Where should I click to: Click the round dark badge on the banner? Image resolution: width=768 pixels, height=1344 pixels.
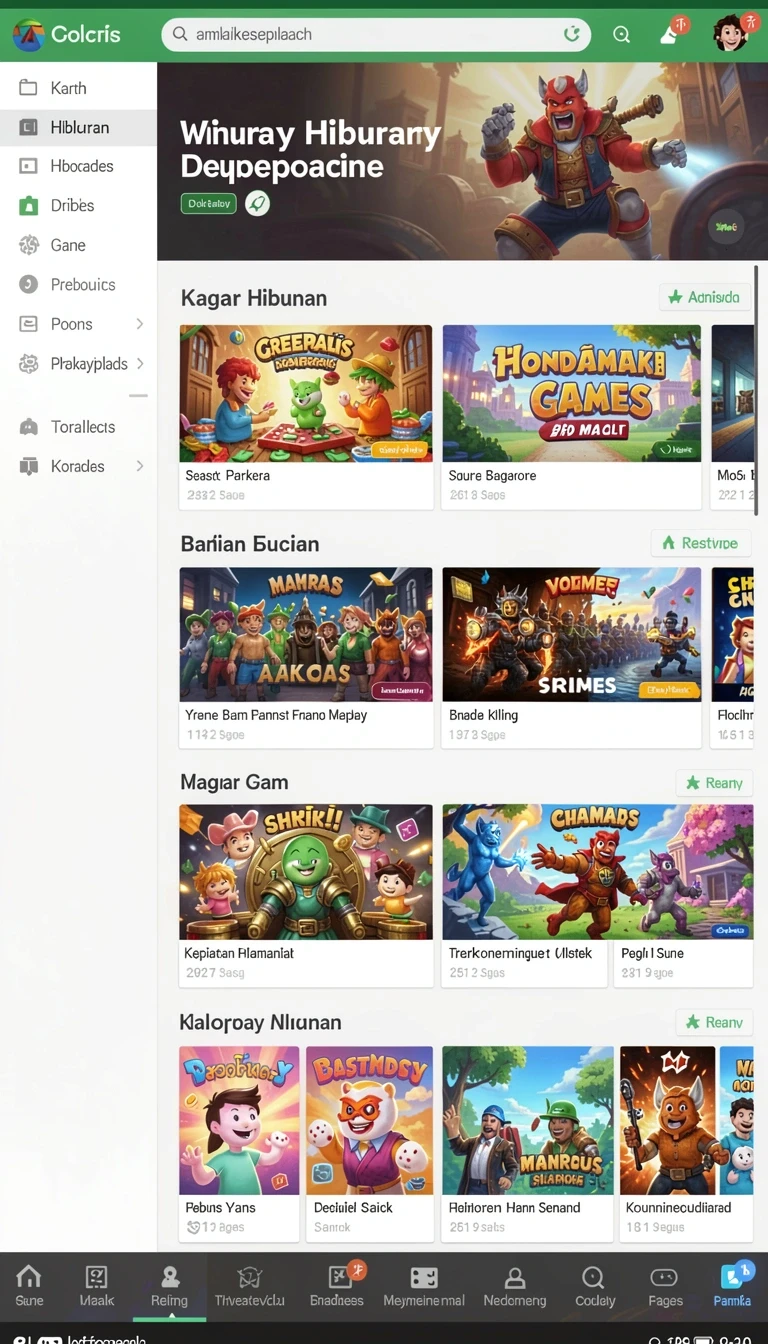coord(725,227)
